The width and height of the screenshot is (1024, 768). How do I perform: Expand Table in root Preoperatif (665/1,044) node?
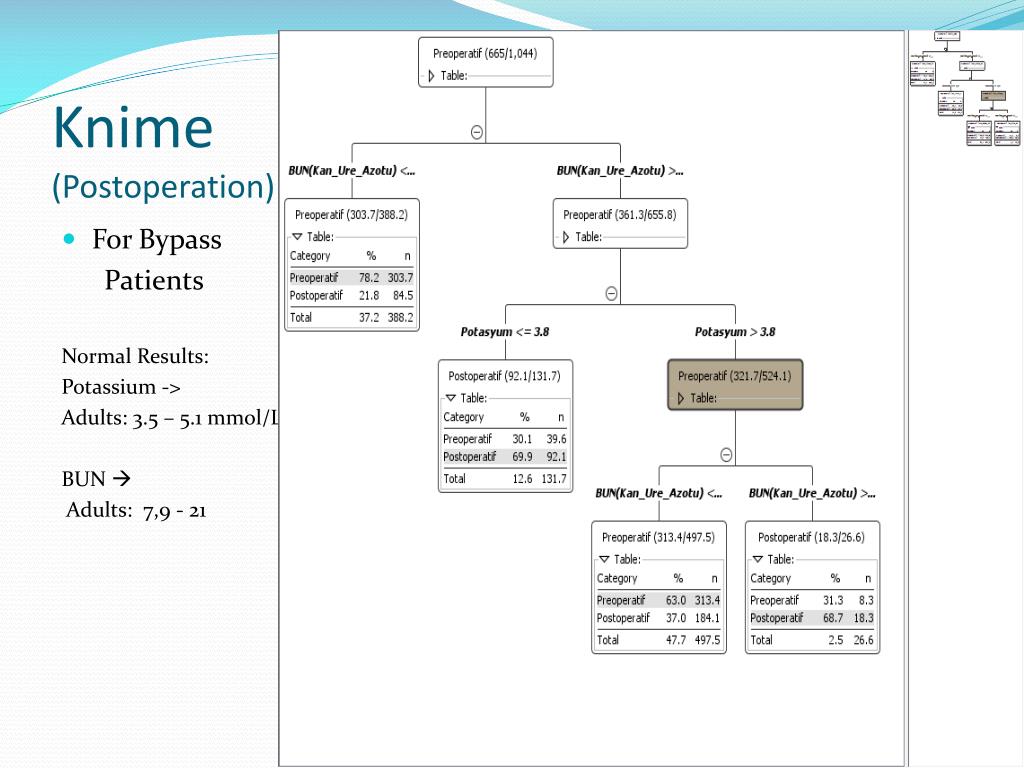pos(431,76)
